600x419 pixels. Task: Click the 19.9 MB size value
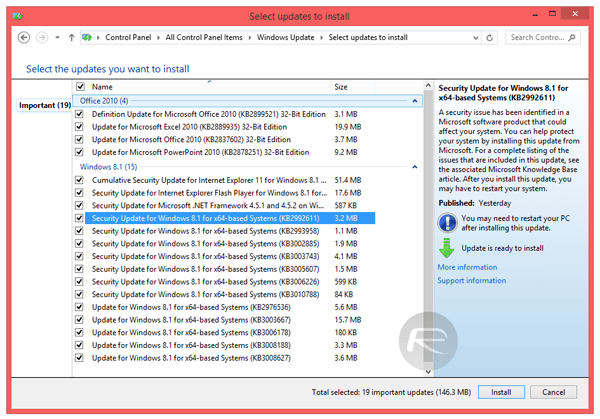(x=348, y=127)
